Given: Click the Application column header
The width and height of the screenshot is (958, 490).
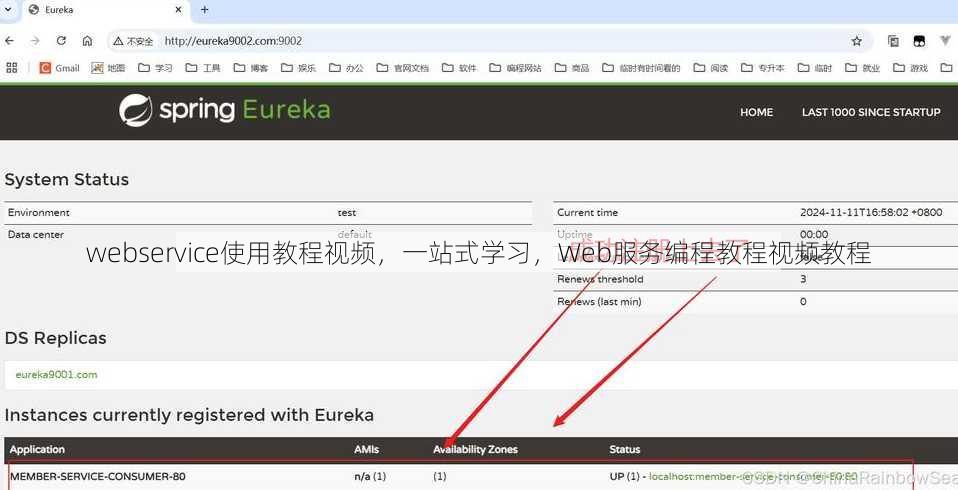Looking at the screenshot, I should click(x=37, y=449).
